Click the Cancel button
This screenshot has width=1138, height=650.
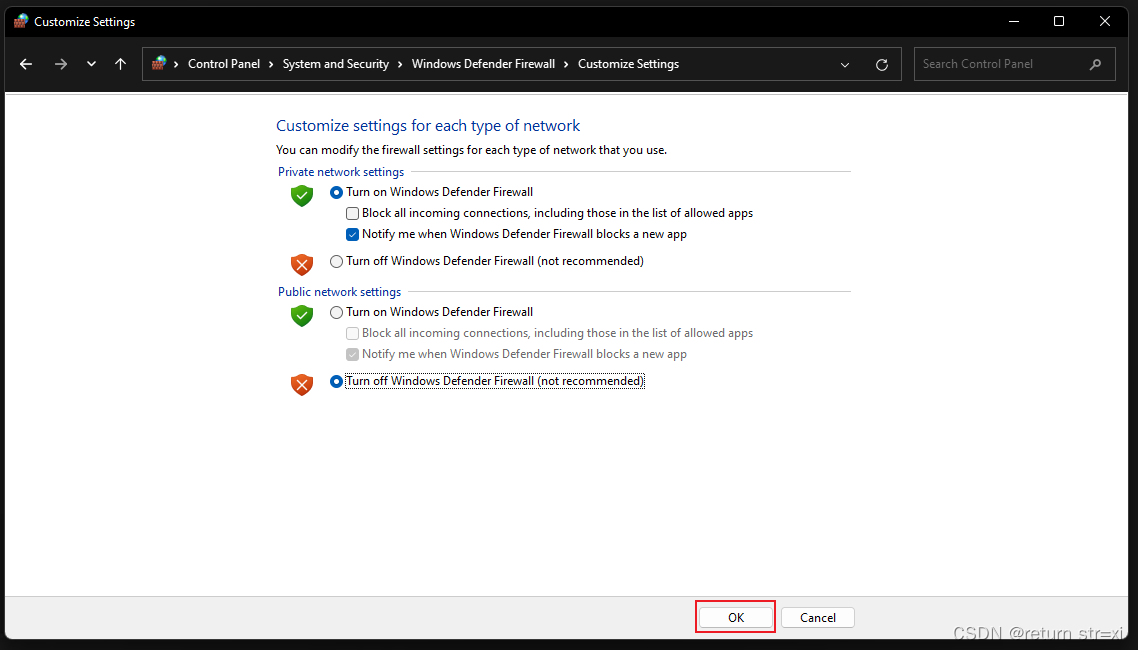[818, 617]
